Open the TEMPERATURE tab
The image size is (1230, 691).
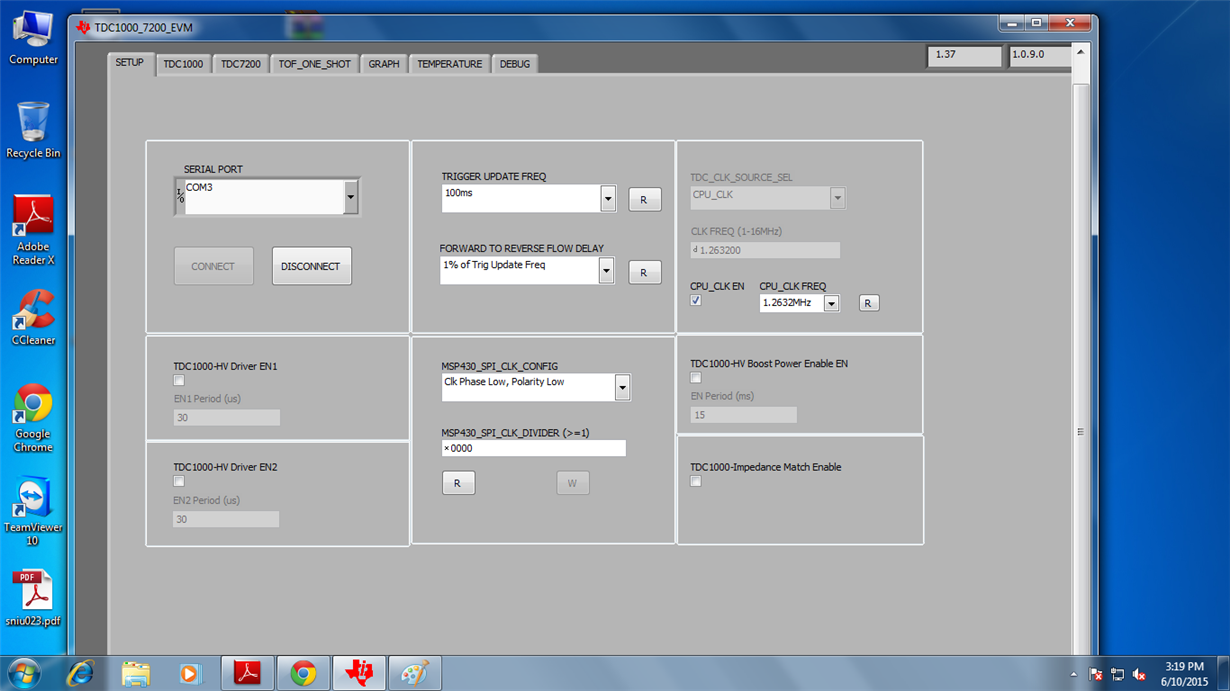pos(450,64)
